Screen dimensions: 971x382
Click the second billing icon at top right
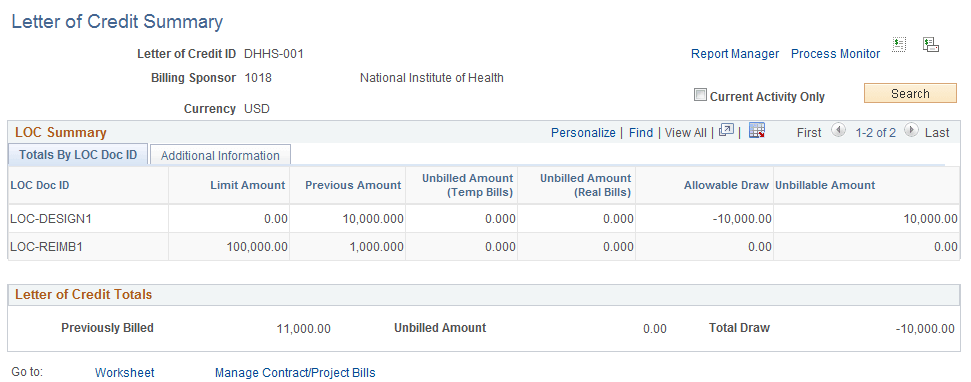tap(931, 44)
